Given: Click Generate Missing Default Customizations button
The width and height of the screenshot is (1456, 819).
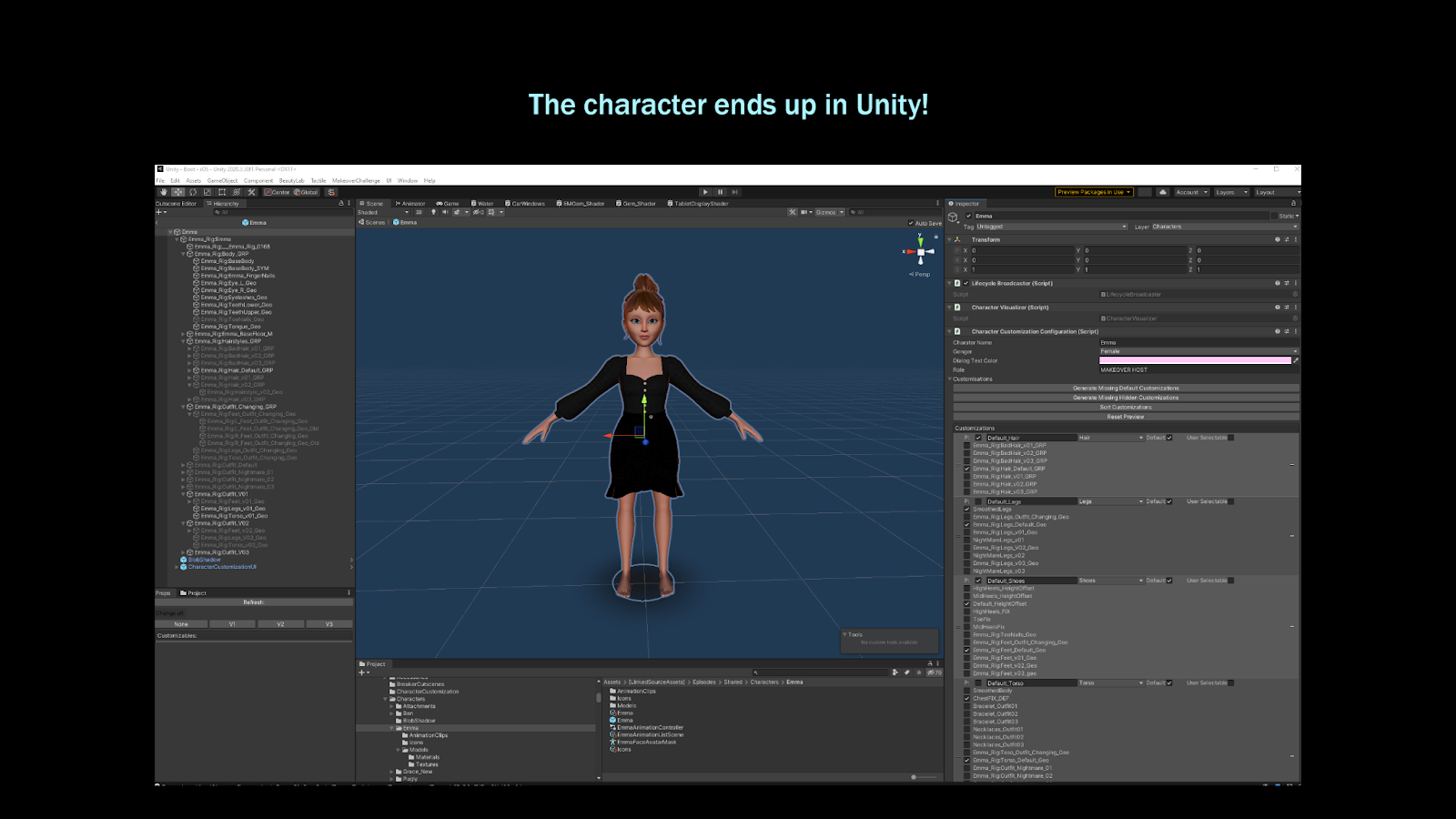Looking at the screenshot, I should [1126, 388].
